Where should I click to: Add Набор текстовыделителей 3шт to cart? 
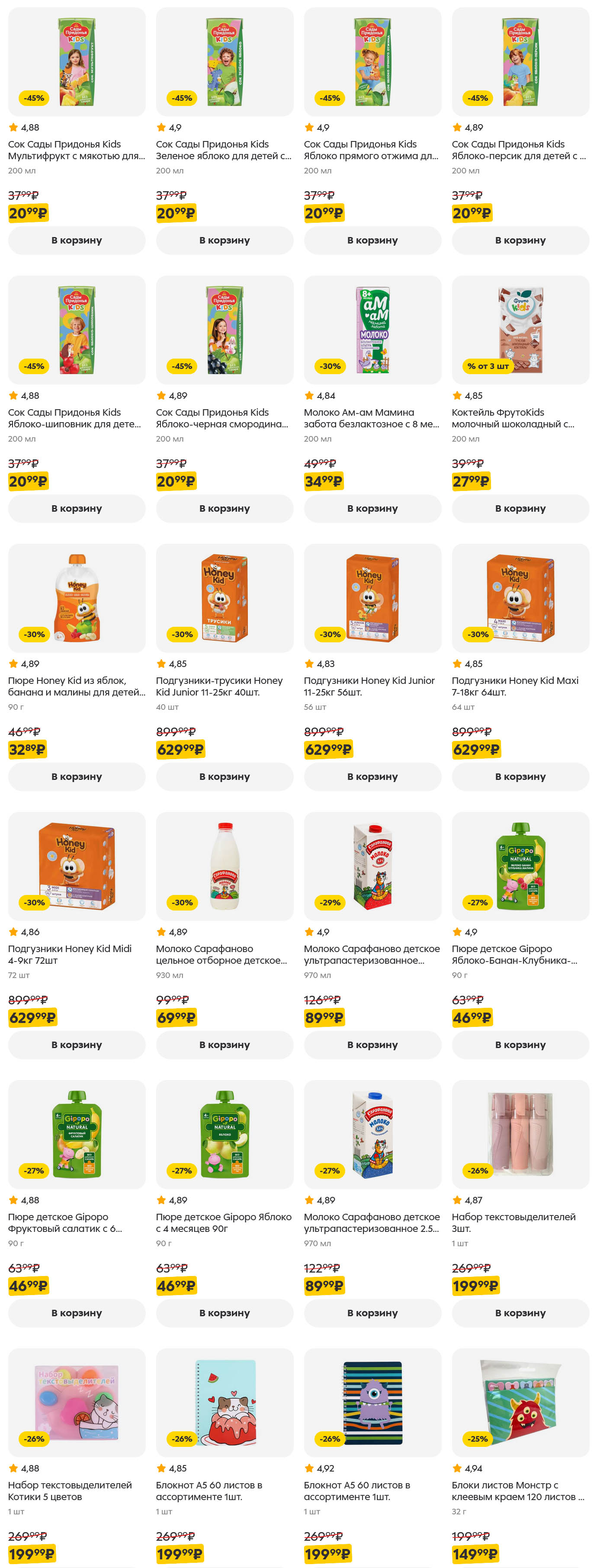pyautogui.click(x=520, y=1313)
